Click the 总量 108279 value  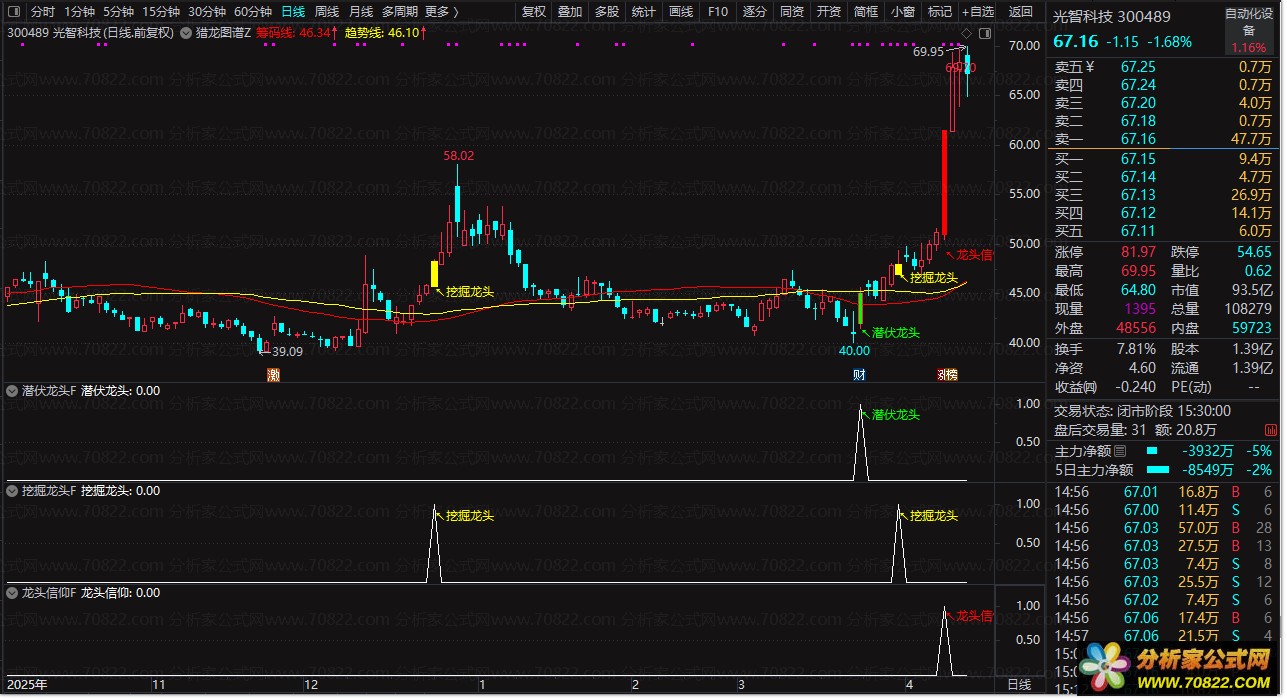(1246, 310)
